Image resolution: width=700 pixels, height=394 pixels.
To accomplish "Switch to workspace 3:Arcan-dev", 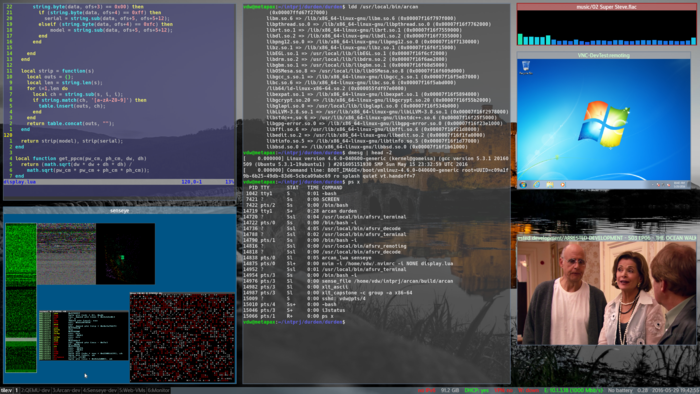I will (67, 390).
